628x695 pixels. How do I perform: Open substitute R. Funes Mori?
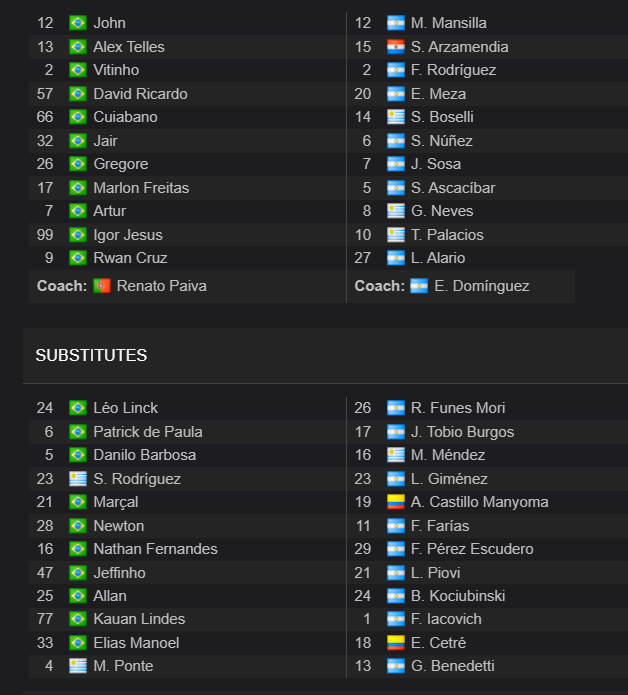pyautogui.click(x=458, y=408)
